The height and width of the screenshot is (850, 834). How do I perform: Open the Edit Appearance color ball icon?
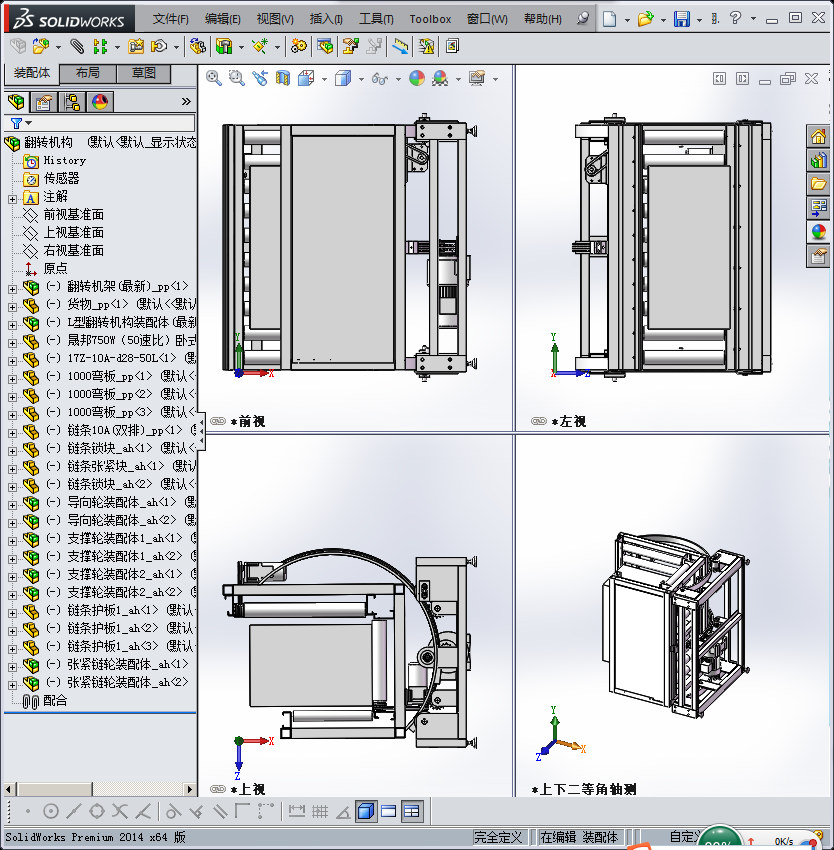click(x=416, y=79)
